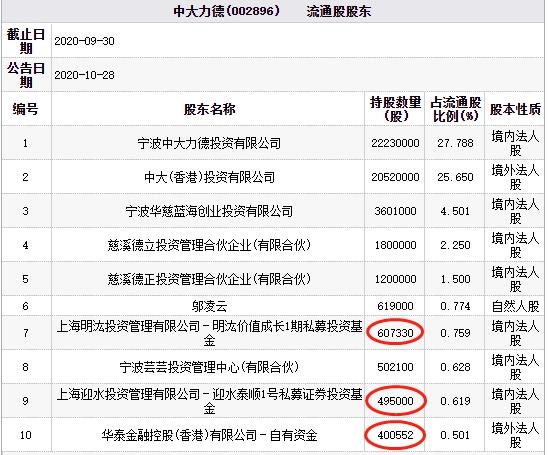Select shareholder 宁波中大力德投资有限公司
This screenshot has height=455, width=548.
(x=209, y=143)
